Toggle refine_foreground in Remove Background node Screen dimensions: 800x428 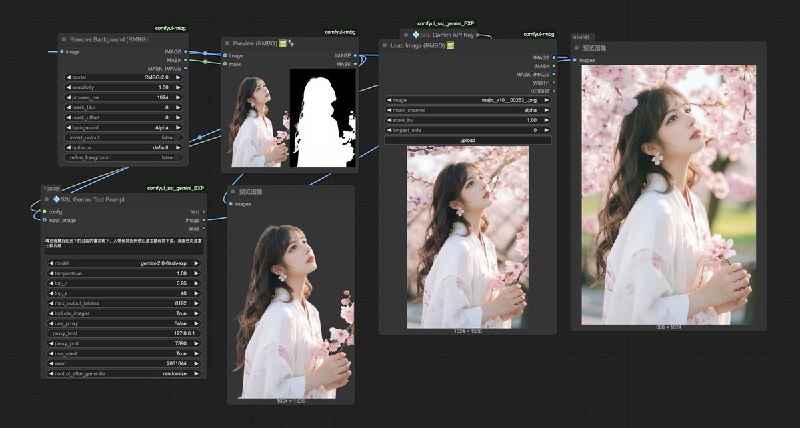pyautogui.click(x=124, y=158)
